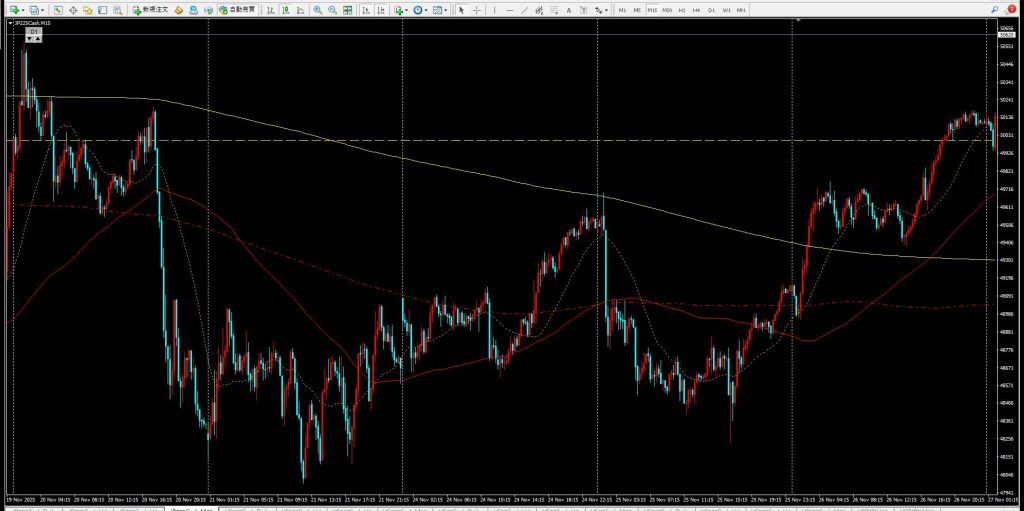
Task: Select the text 'A' annotation tool
Action: pyautogui.click(x=569, y=9)
